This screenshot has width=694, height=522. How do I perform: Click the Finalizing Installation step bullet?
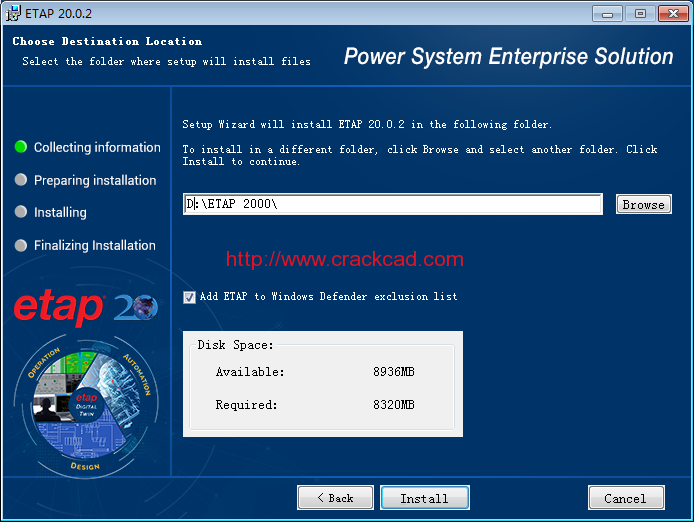(x=21, y=245)
